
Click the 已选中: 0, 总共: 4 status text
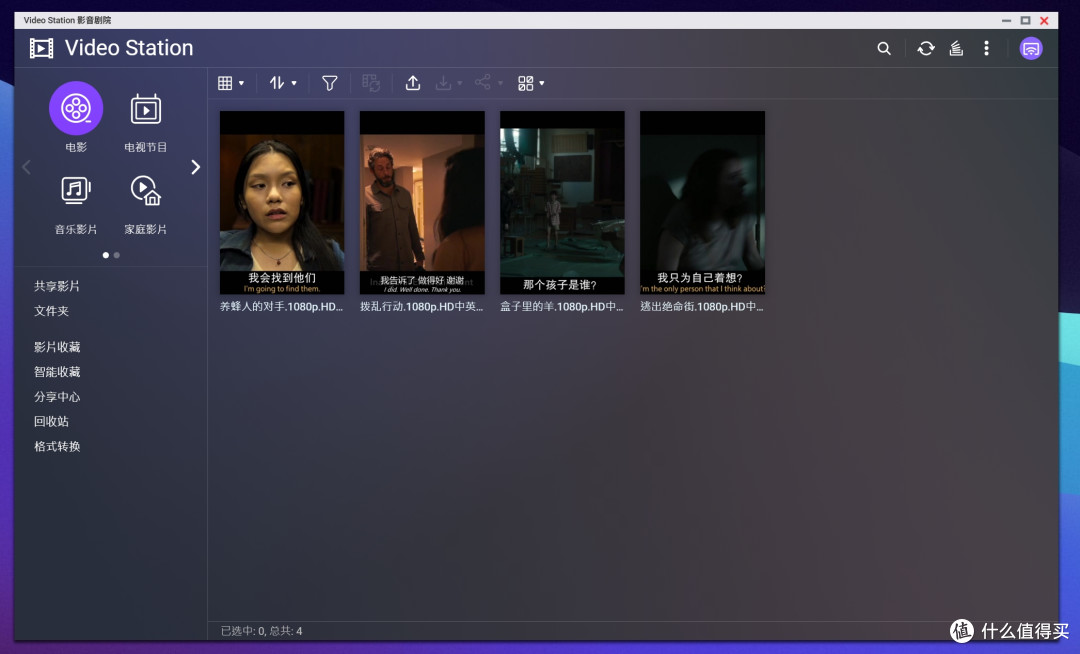click(261, 631)
